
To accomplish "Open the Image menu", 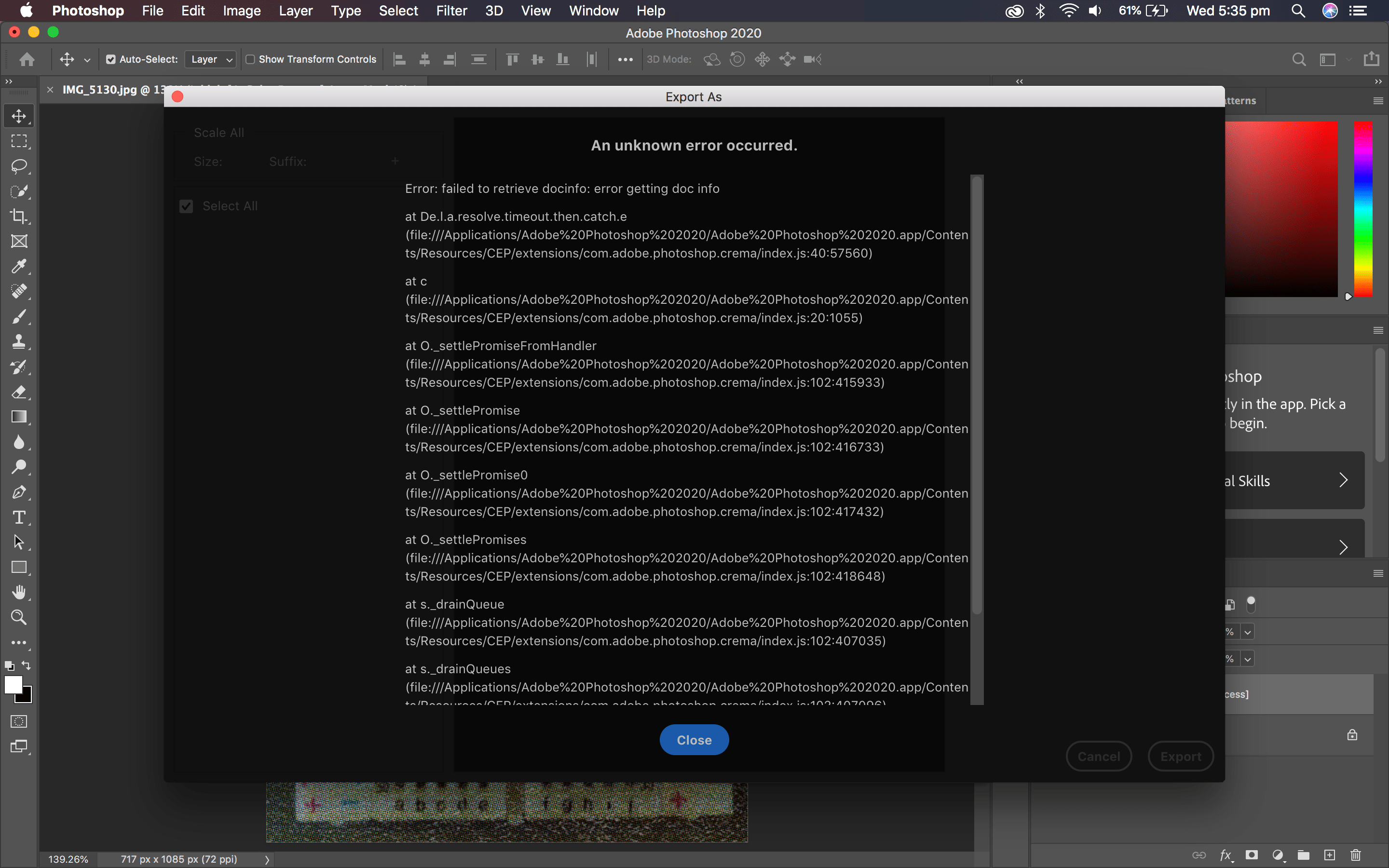I will click(242, 11).
